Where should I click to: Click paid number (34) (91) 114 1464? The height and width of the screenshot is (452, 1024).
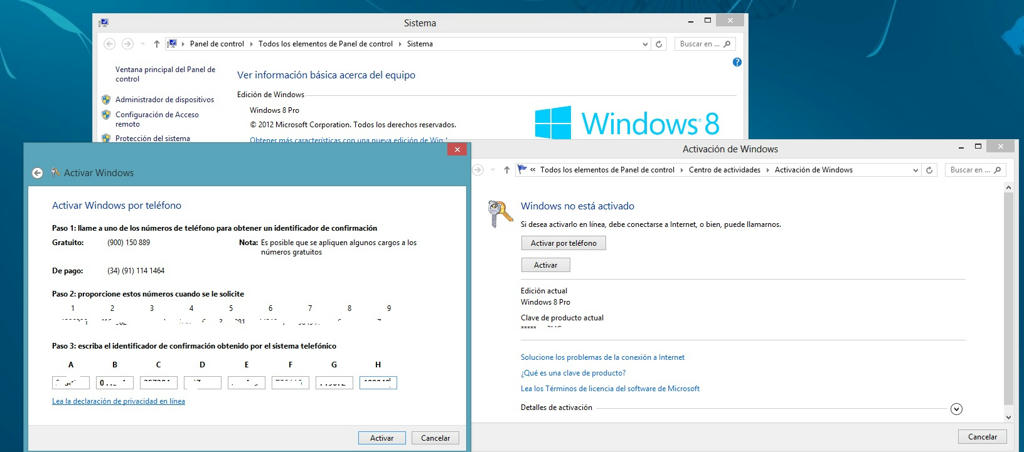pyautogui.click(x=136, y=270)
